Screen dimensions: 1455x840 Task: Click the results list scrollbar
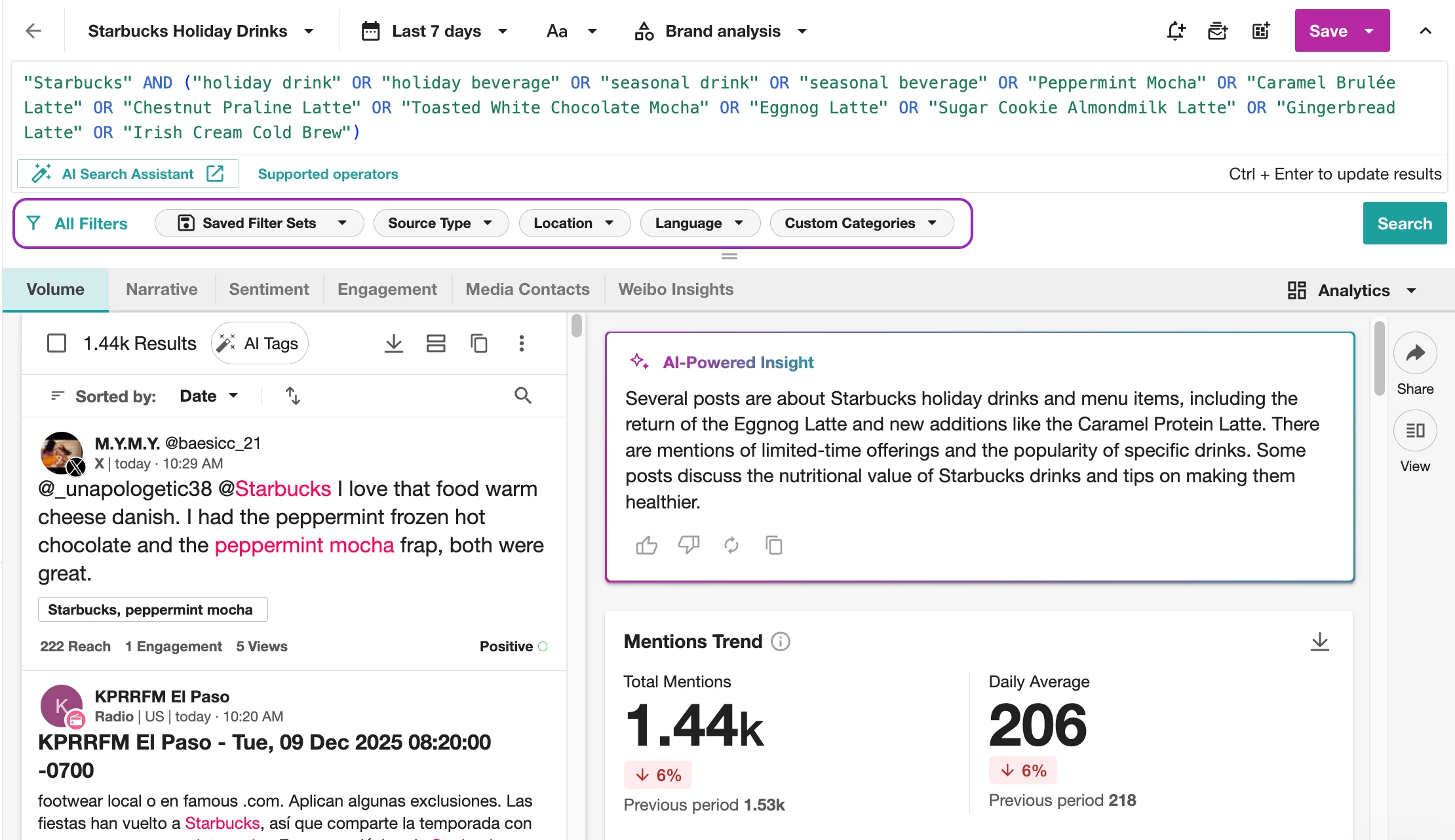(x=577, y=326)
